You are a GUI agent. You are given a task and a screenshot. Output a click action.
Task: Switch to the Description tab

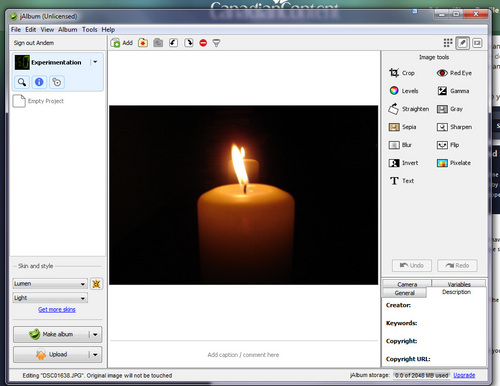(456, 292)
